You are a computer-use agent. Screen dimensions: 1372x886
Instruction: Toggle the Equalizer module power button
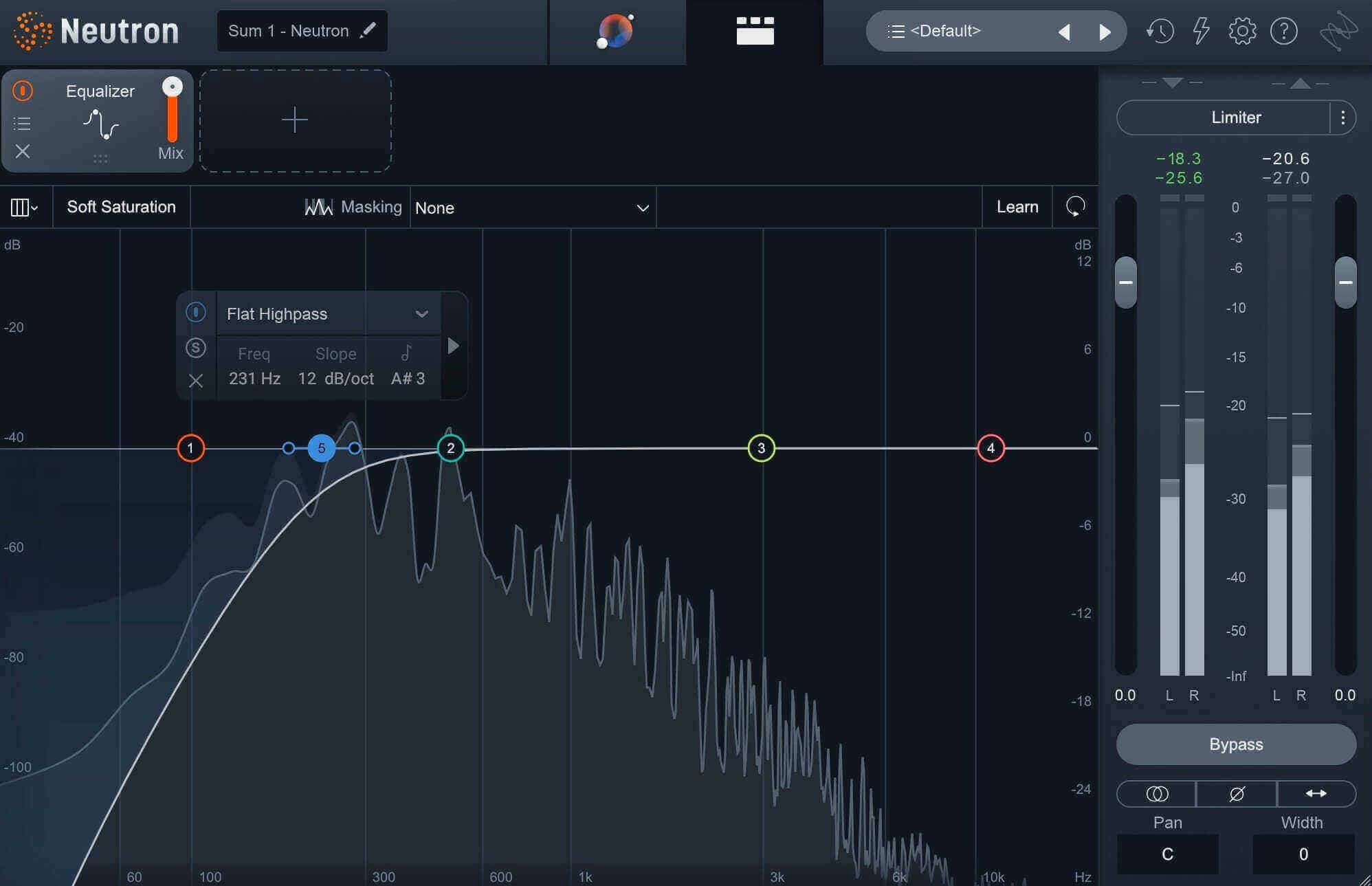pos(23,91)
